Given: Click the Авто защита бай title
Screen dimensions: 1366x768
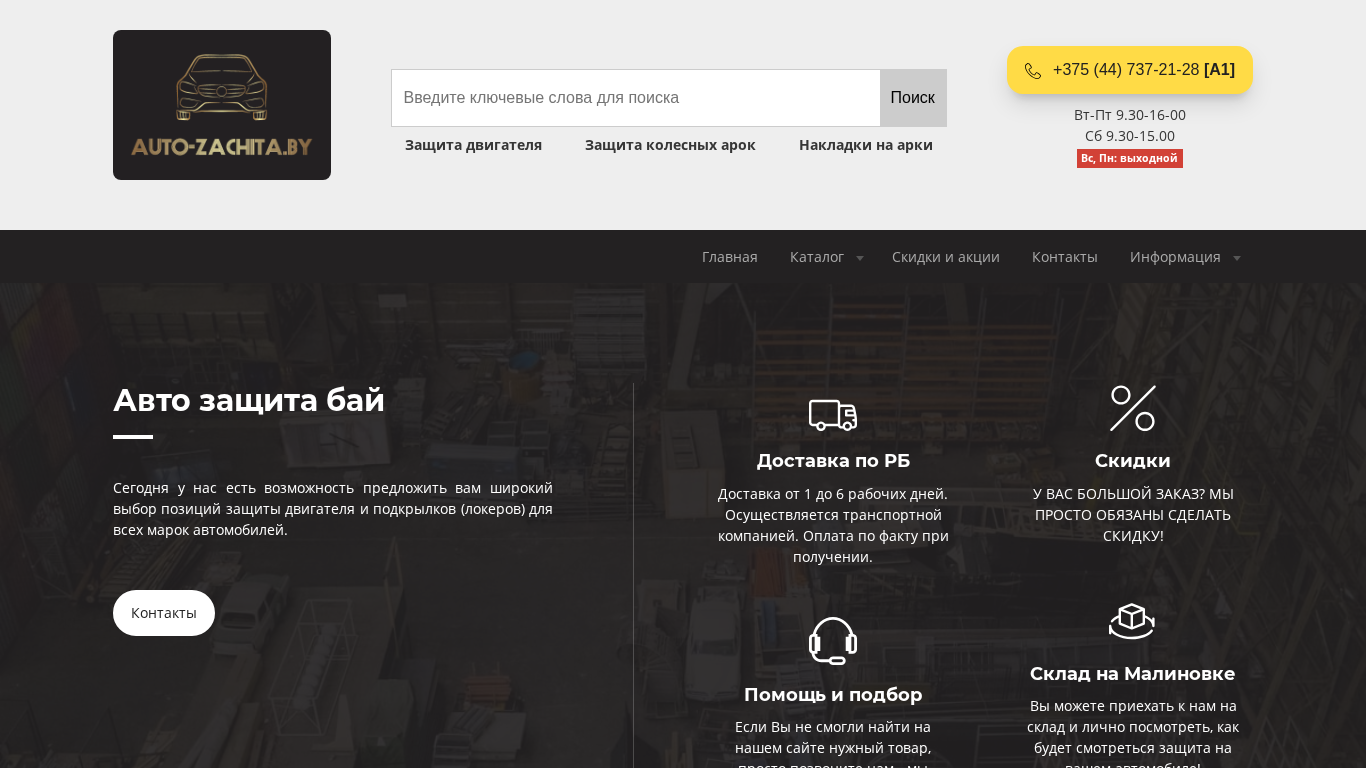Looking at the screenshot, I should click(249, 400).
